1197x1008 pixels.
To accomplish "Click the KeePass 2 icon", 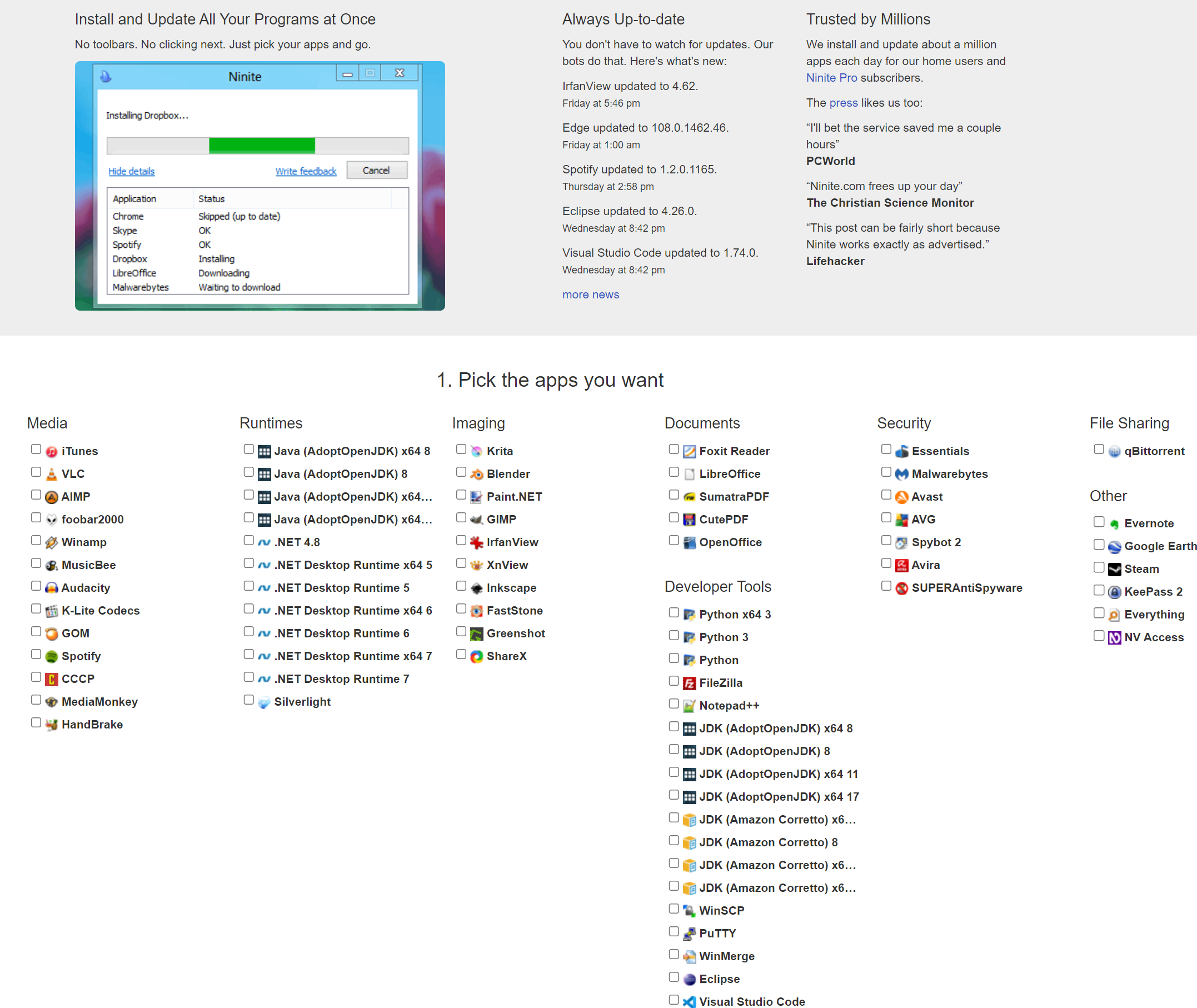I will 1114,592.
